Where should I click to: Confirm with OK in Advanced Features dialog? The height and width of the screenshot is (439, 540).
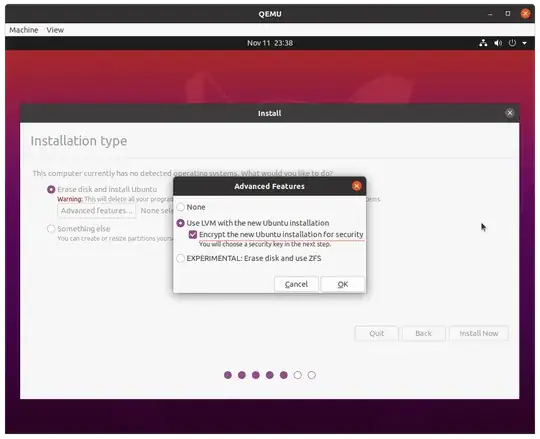pyautogui.click(x=343, y=284)
